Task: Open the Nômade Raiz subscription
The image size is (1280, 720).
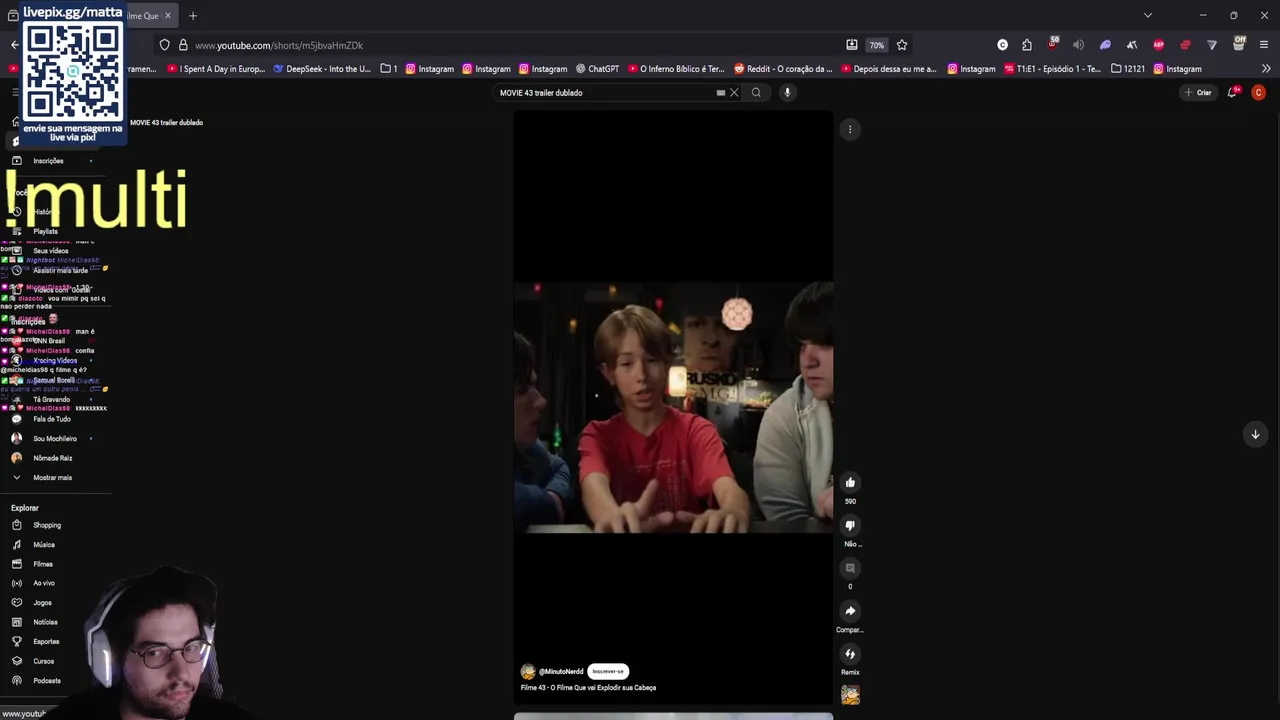Action: (x=55, y=458)
